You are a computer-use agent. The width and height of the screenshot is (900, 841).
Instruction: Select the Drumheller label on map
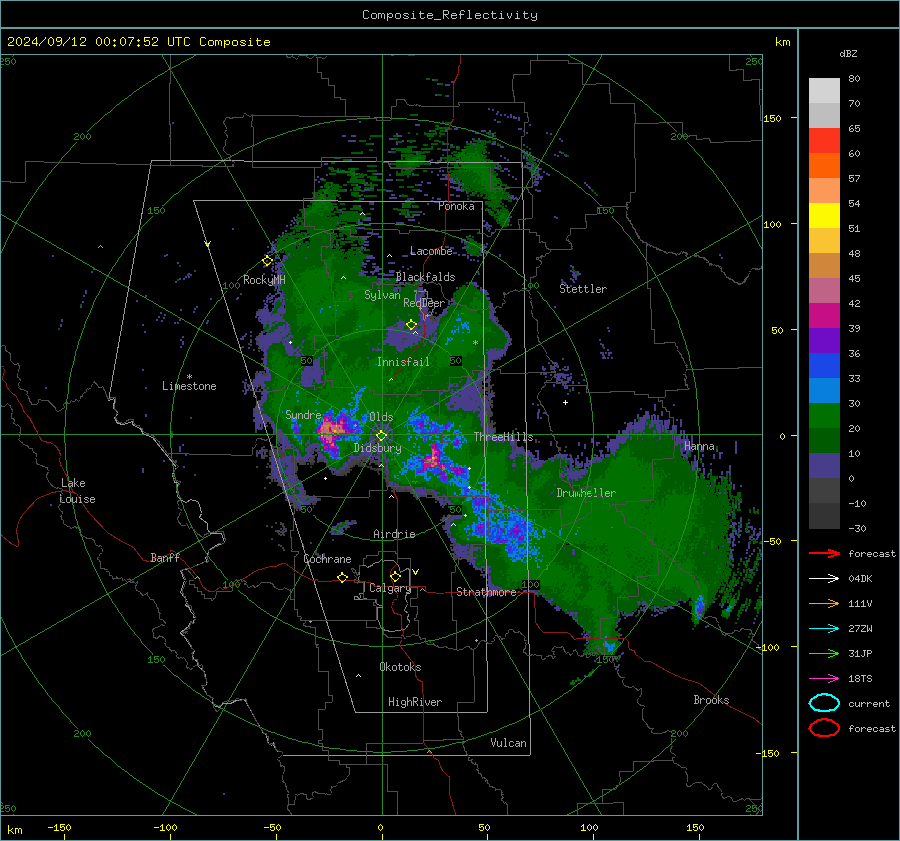pyautogui.click(x=586, y=493)
